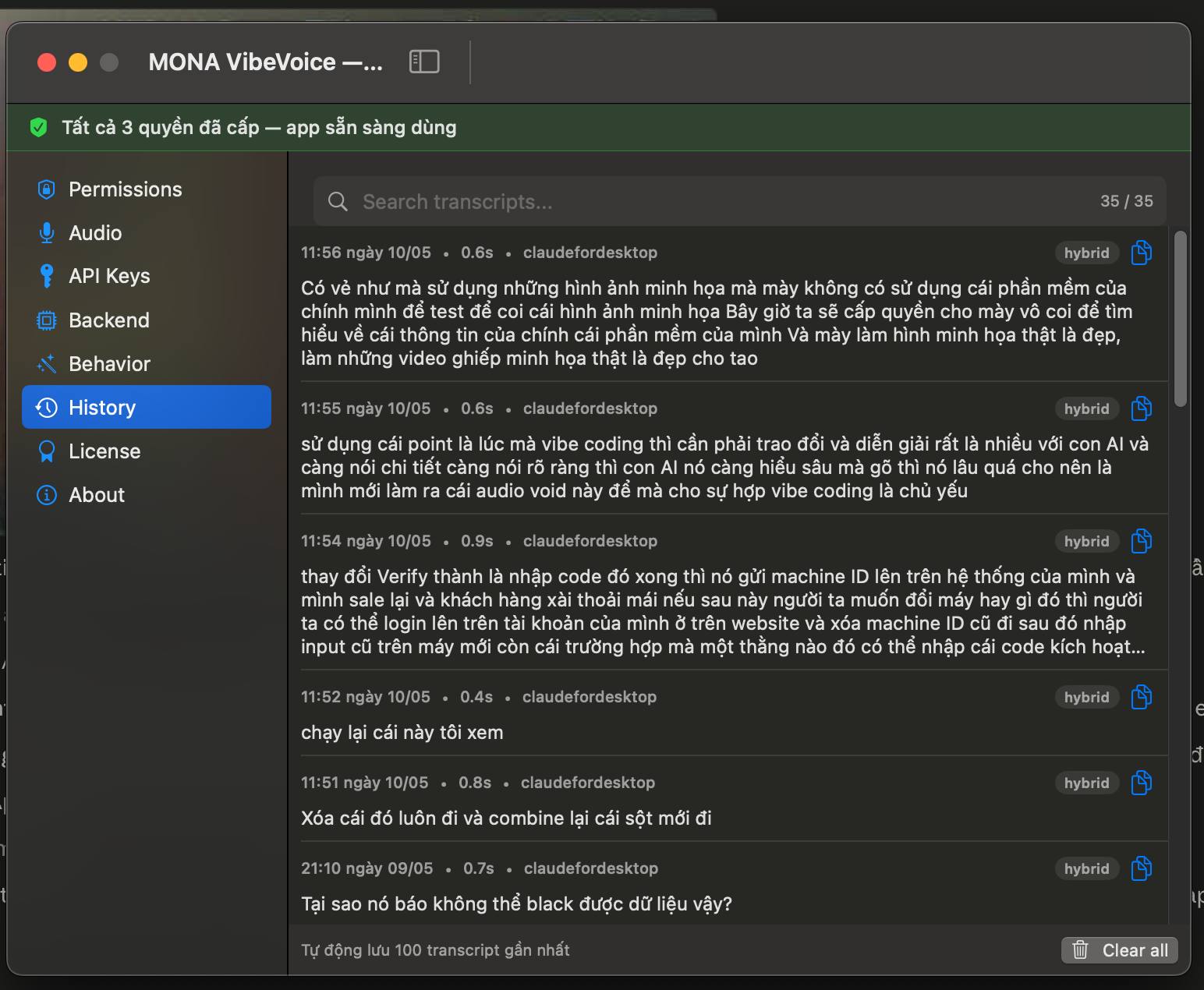This screenshot has width=1204, height=990.
Task: Click hybrid badge on 11:54 transcript
Action: (1087, 541)
